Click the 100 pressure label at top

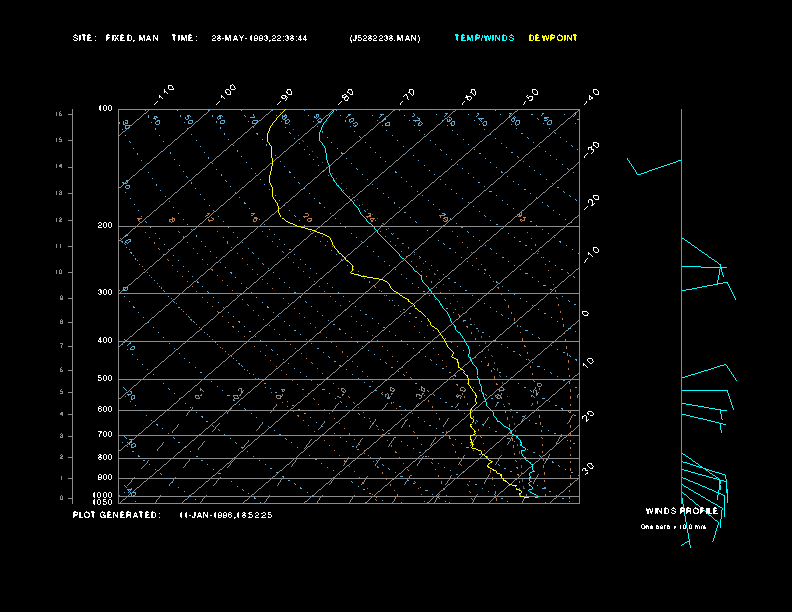coord(105,108)
